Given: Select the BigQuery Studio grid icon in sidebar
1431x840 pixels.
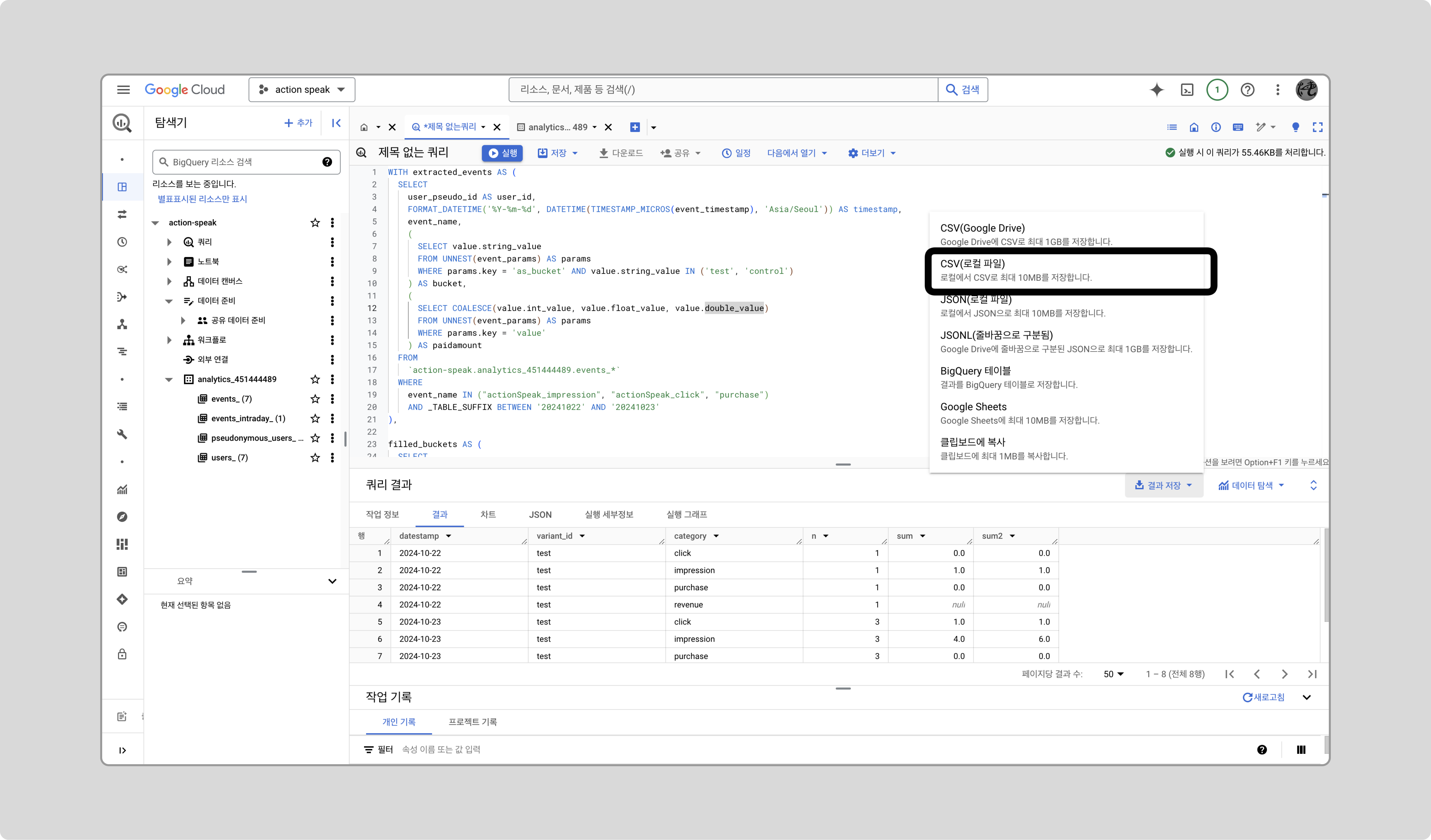Looking at the screenshot, I should click(122, 187).
